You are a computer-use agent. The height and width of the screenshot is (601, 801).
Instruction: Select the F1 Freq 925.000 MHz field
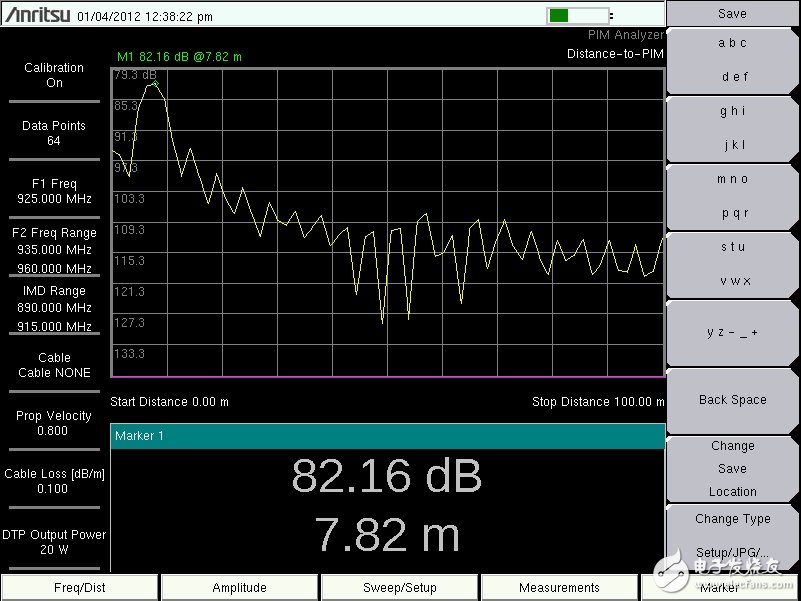(x=54, y=191)
